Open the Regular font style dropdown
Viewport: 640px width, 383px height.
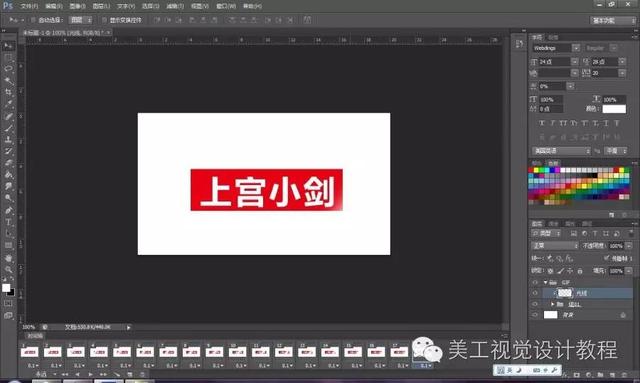613,48
